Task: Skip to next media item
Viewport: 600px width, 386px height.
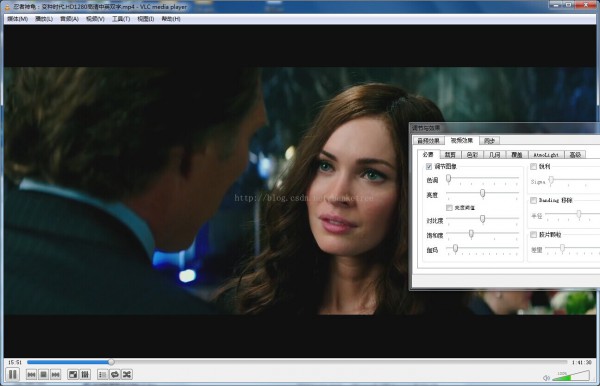Action: 55,375
